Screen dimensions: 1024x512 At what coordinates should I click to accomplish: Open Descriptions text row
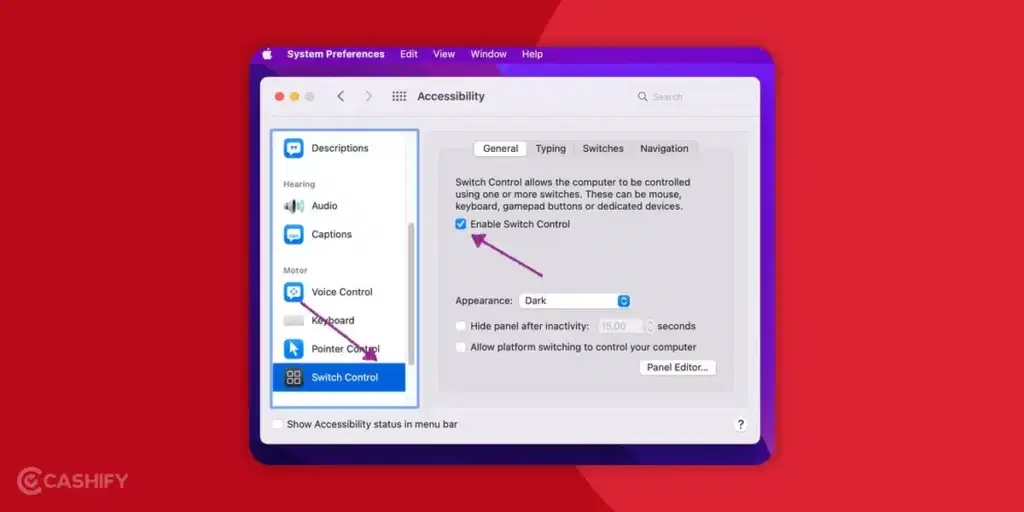tap(340, 148)
